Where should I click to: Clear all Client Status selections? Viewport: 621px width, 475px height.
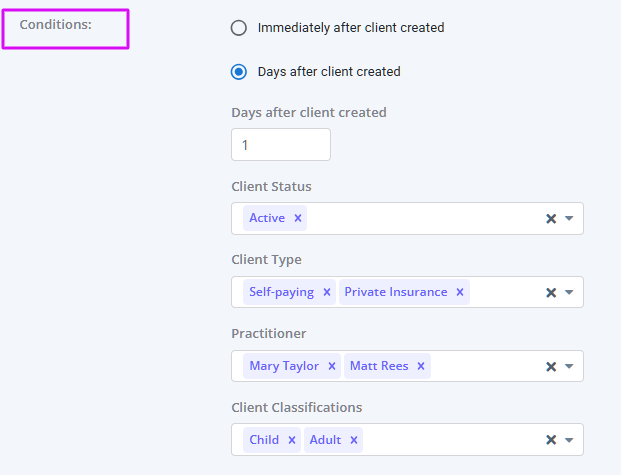pos(550,219)
